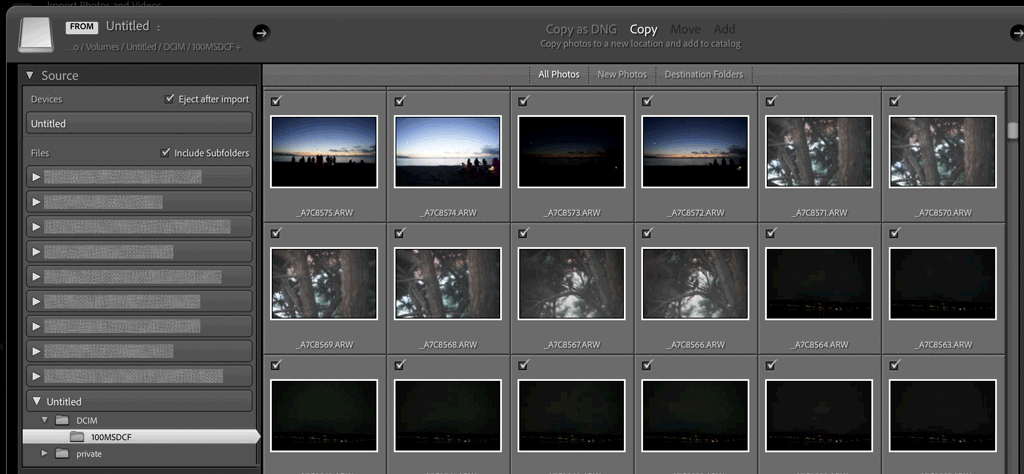
Task: Select the _A7C8566.ARW thumbnail
Action: click(x=696, y=283)
